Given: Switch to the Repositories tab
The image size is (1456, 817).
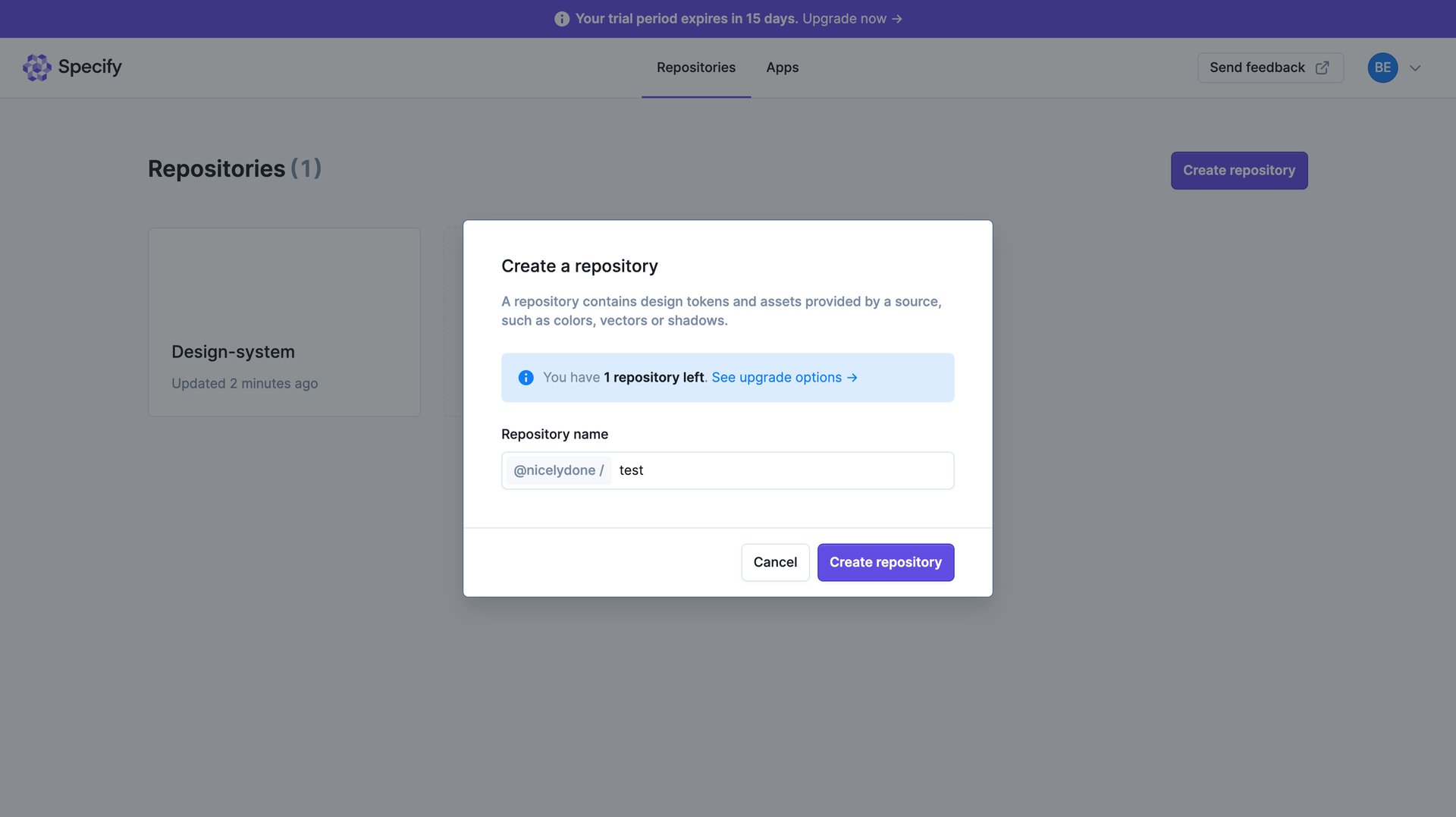Looking at the screenshot, I should tap(696, 68).
